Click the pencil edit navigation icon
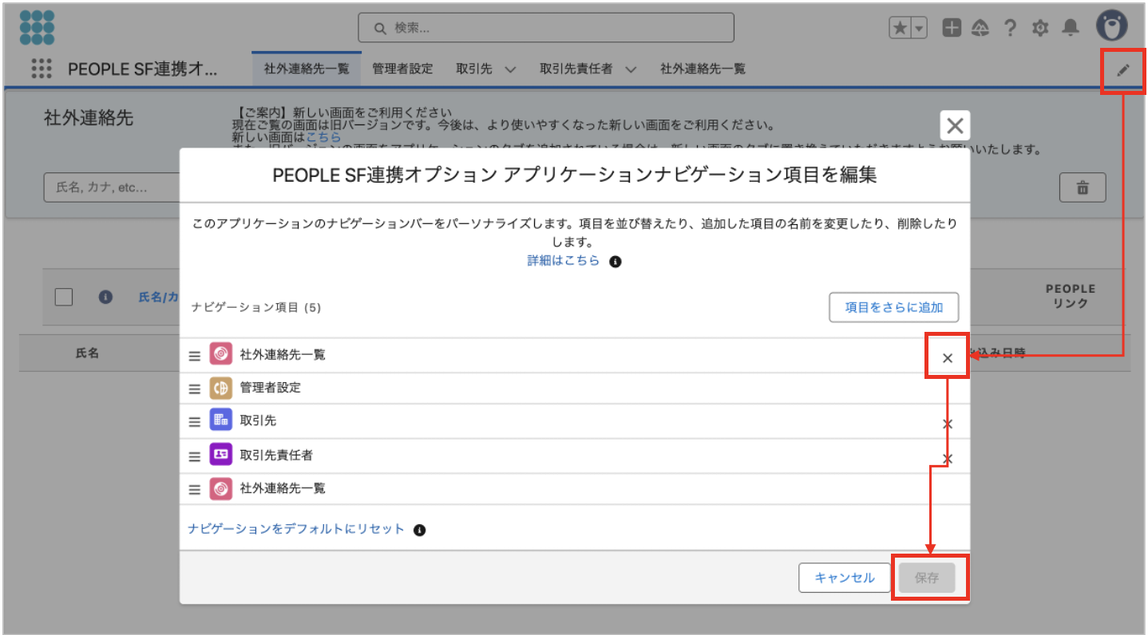 pyautogui.click(x=1123, y=70)
